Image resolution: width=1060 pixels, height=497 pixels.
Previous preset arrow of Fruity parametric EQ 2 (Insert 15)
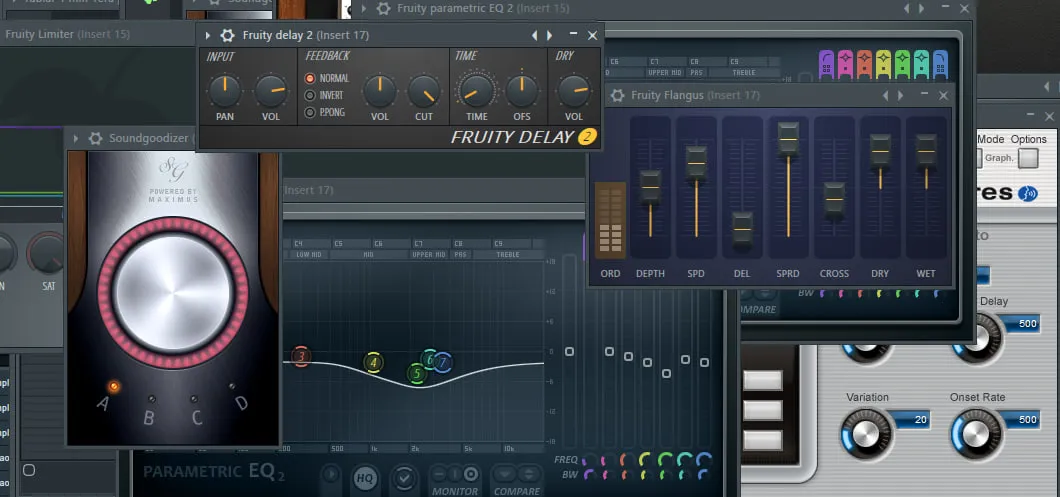pos(906,8)
